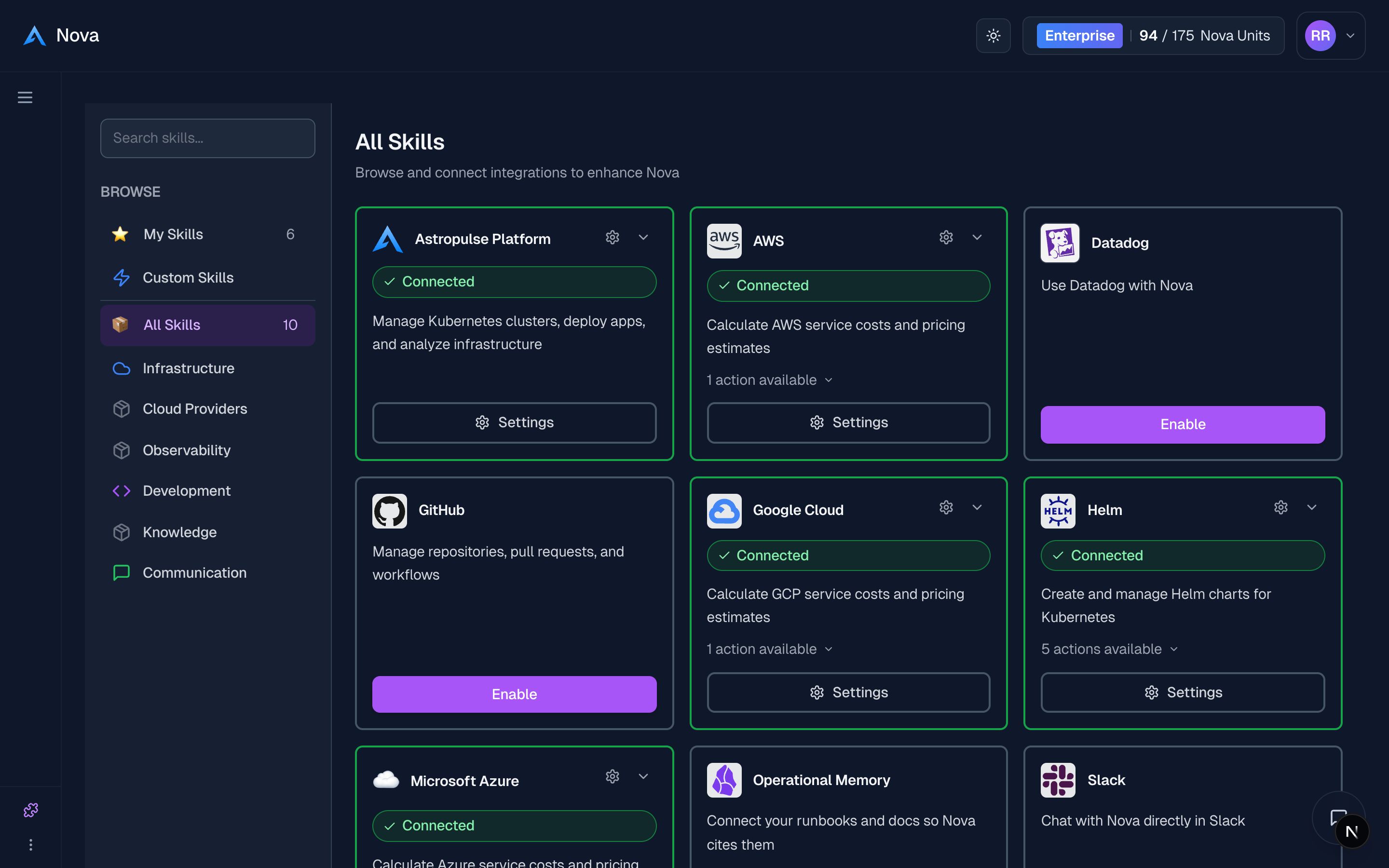This screenshot has width=1389, height=868.
Task: Click the Enterprise plan badge
Action: pyautogui.click(x=1079, y=36)
